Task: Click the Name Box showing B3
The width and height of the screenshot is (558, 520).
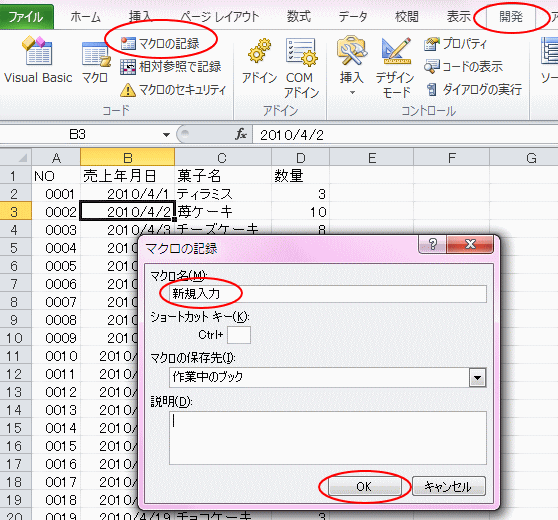Action: point(78,135)
